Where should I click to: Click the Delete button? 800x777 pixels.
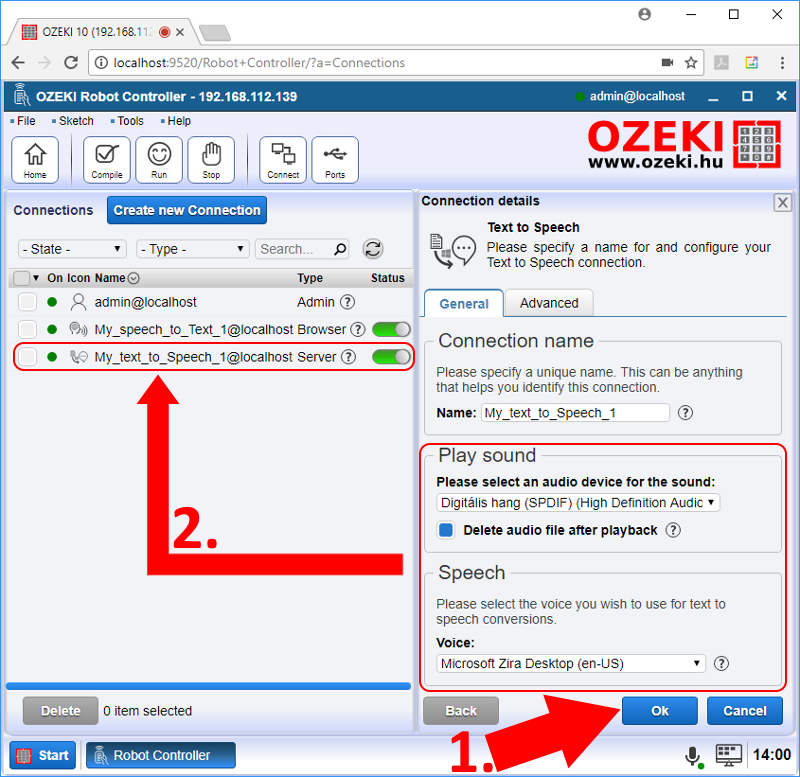(61, 711)
